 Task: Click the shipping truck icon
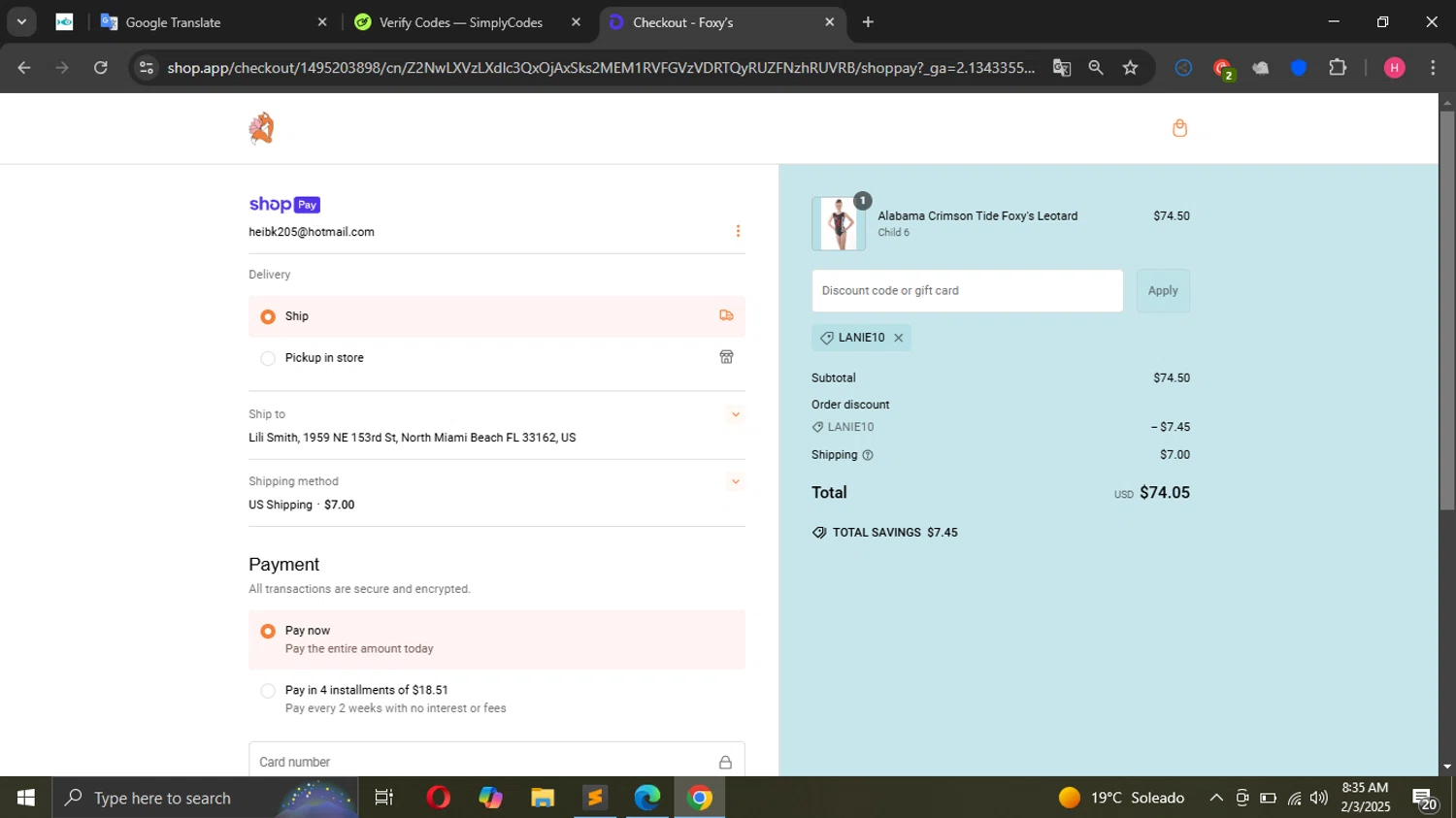point(726,315)
